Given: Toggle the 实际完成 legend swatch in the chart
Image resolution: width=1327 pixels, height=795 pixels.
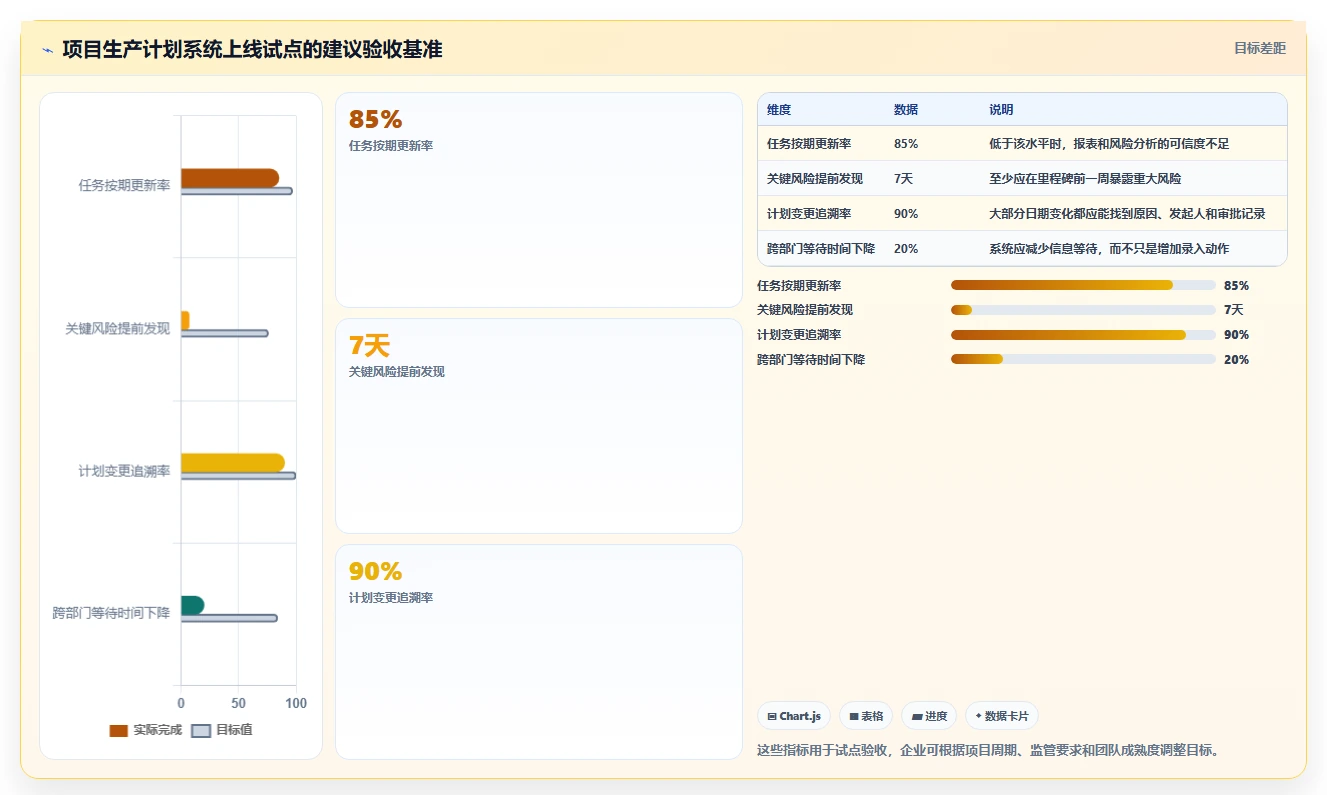Looking at the screenshot, I should (x=118, y=730).
